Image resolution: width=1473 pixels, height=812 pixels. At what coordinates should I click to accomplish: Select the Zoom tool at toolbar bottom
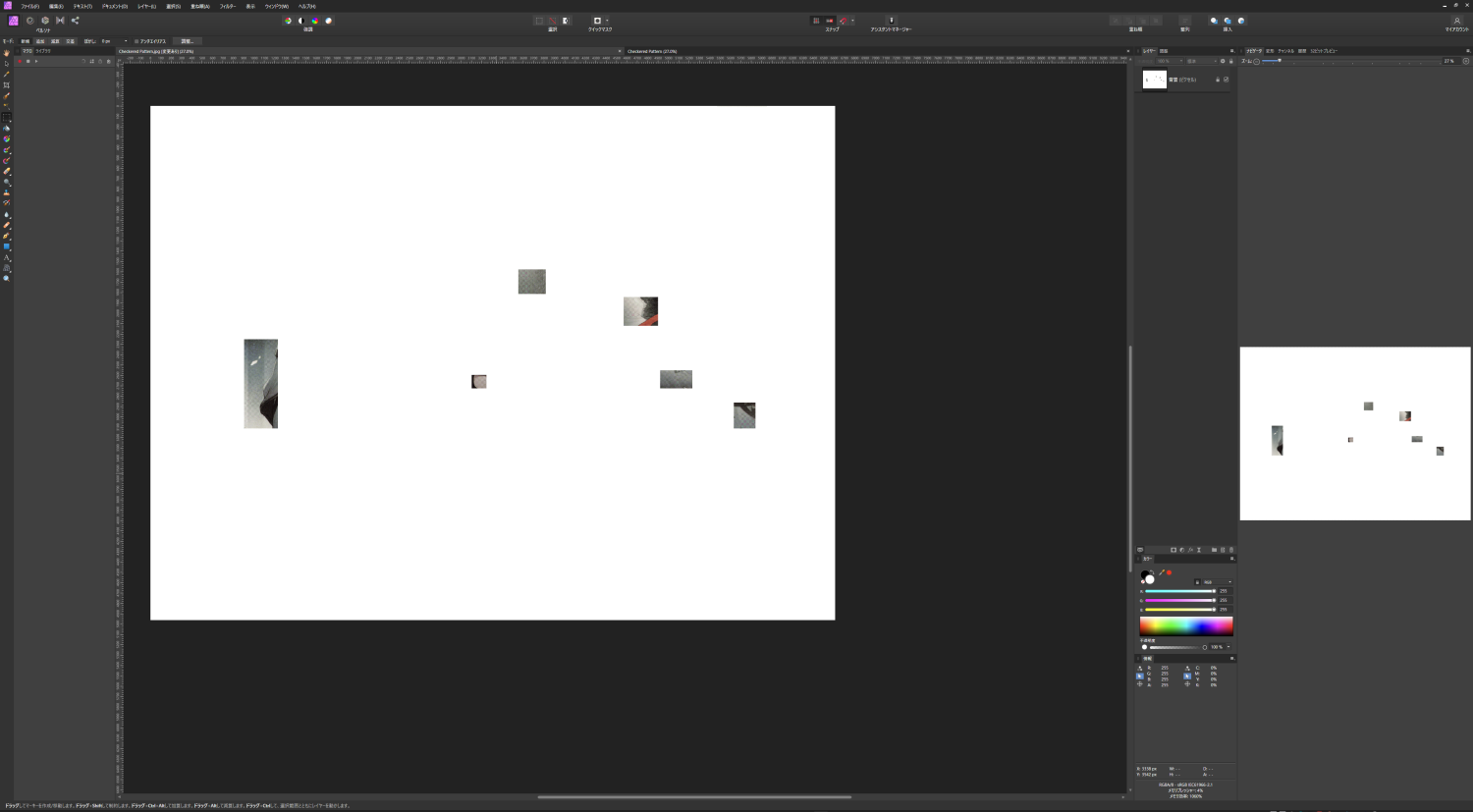point(6,278)
